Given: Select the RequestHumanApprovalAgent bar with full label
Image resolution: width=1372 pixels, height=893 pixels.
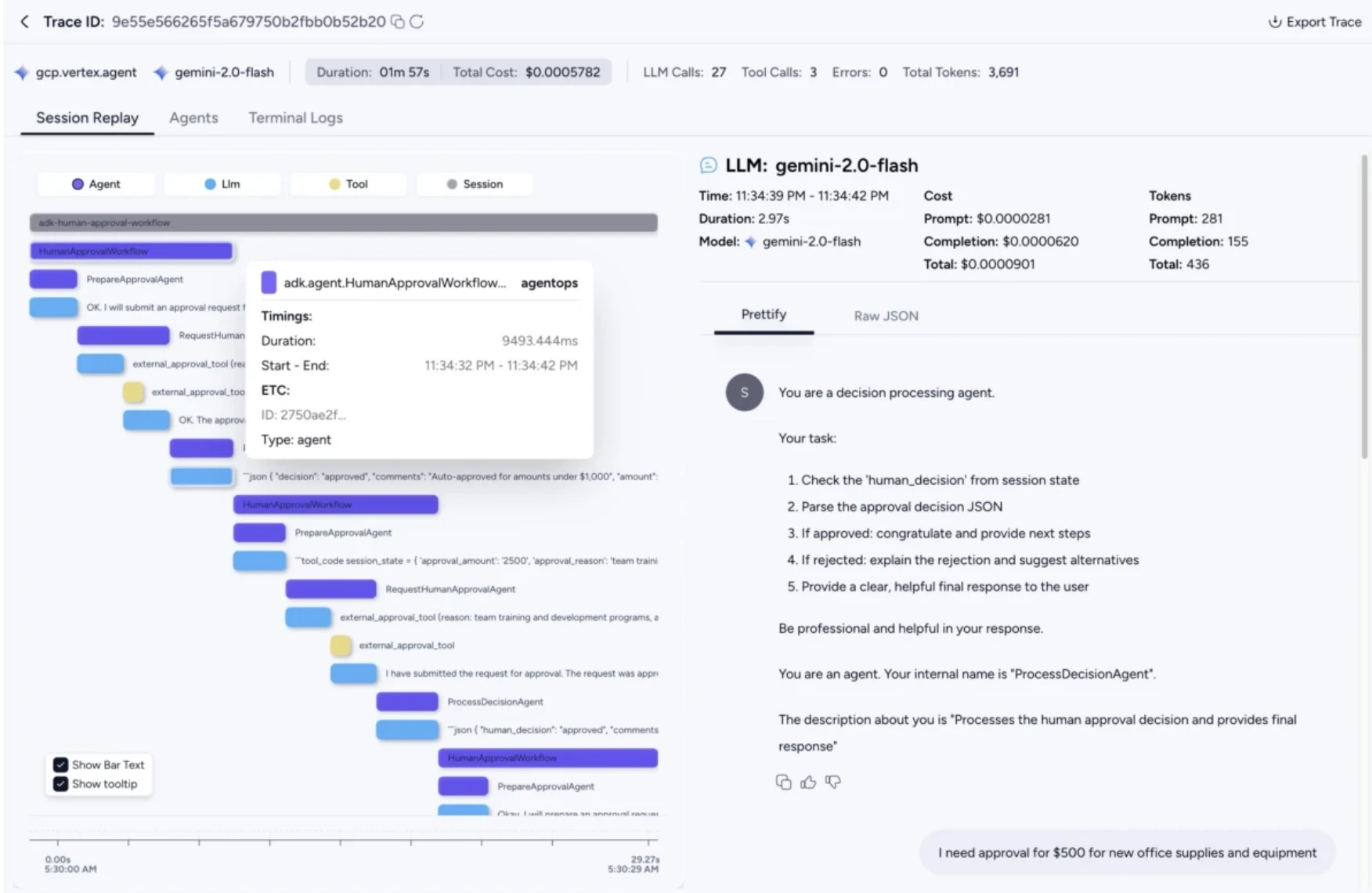Looking at the screenshot, I should (x=330, y=589).
